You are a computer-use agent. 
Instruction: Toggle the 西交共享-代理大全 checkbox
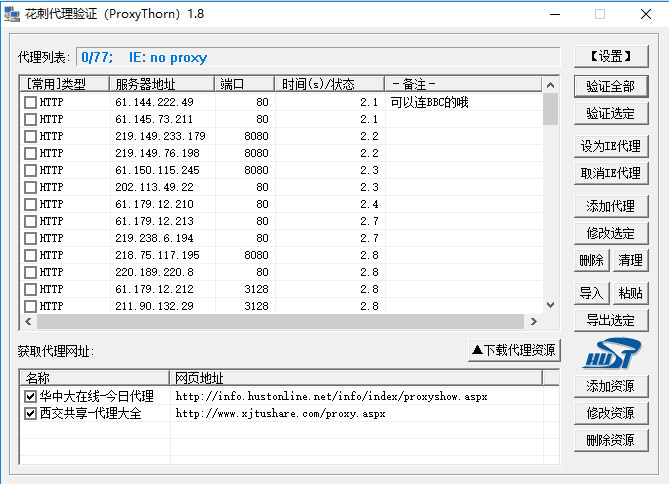click(x=31, y=413)
